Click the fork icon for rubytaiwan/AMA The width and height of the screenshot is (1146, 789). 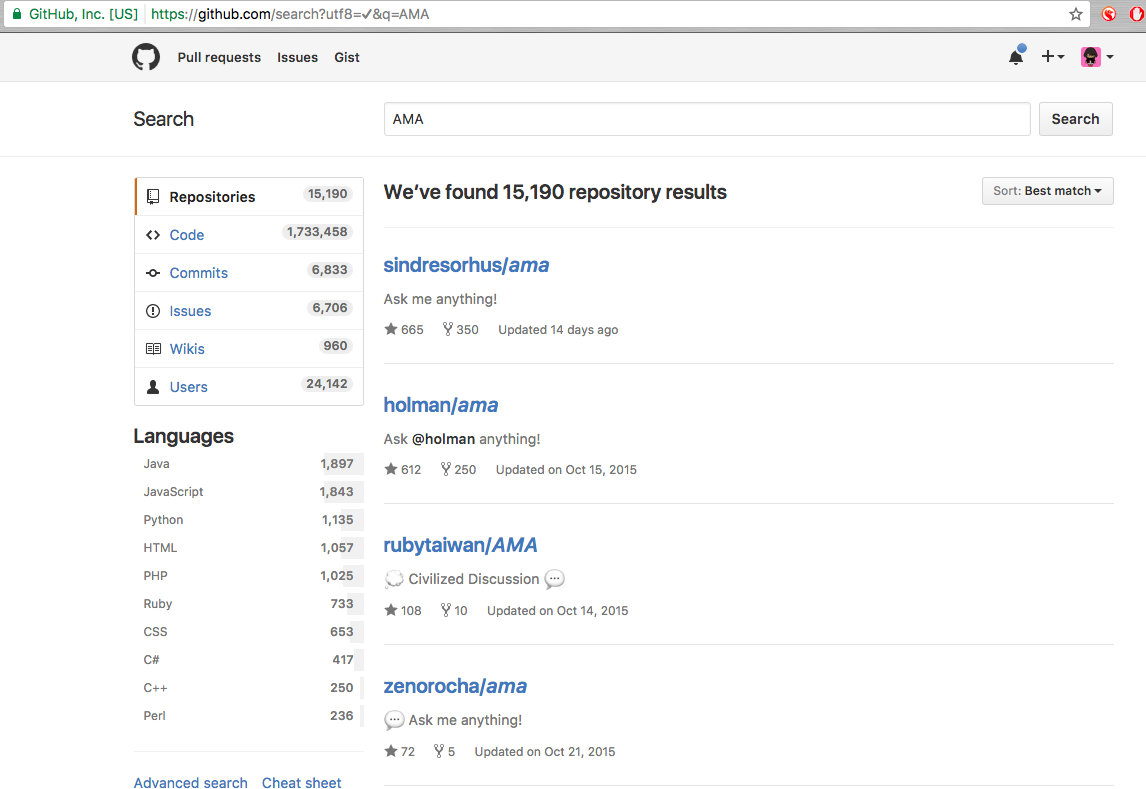tap(445, 610)
